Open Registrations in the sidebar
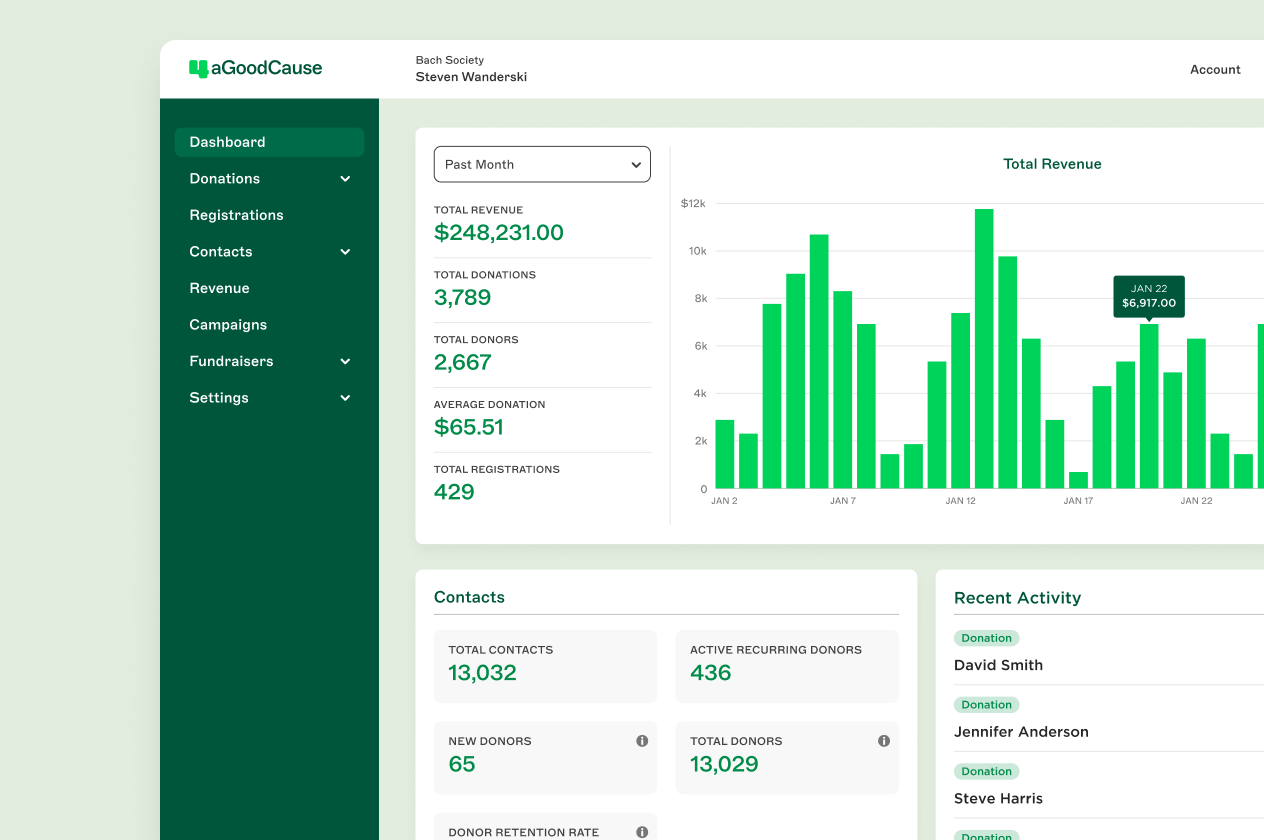The width and height of the screenshot is (1264, 840). point(236,215)
